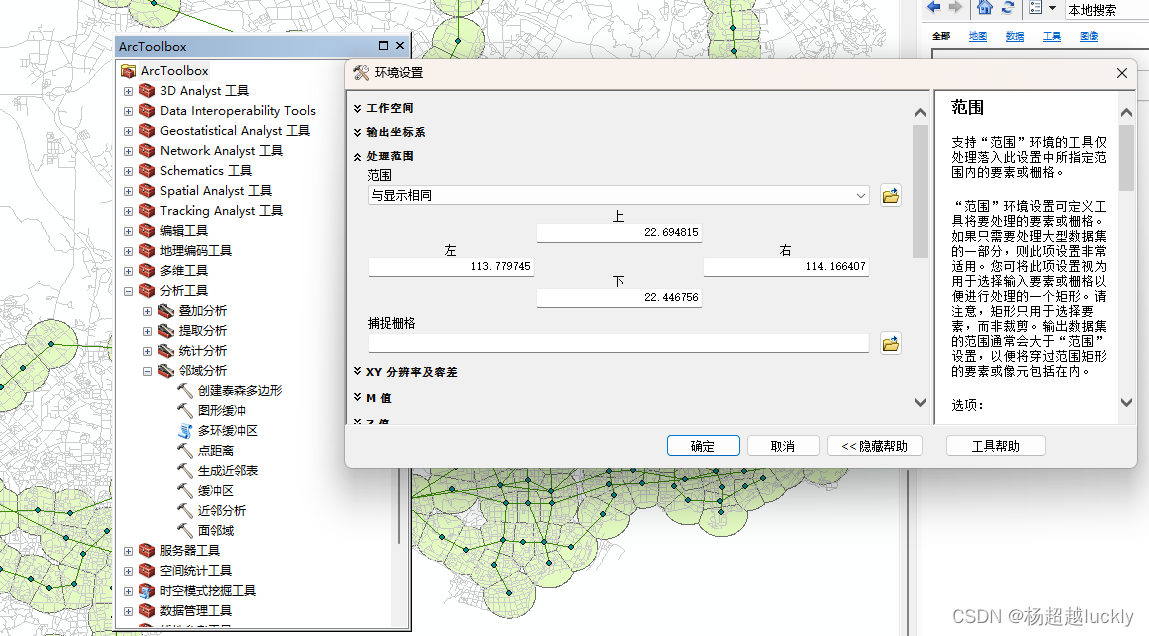Screen dimensions: 1149x636
Task: Open the 范围 dropdown showing 与显示相同
Action: (x=860, y=196)
